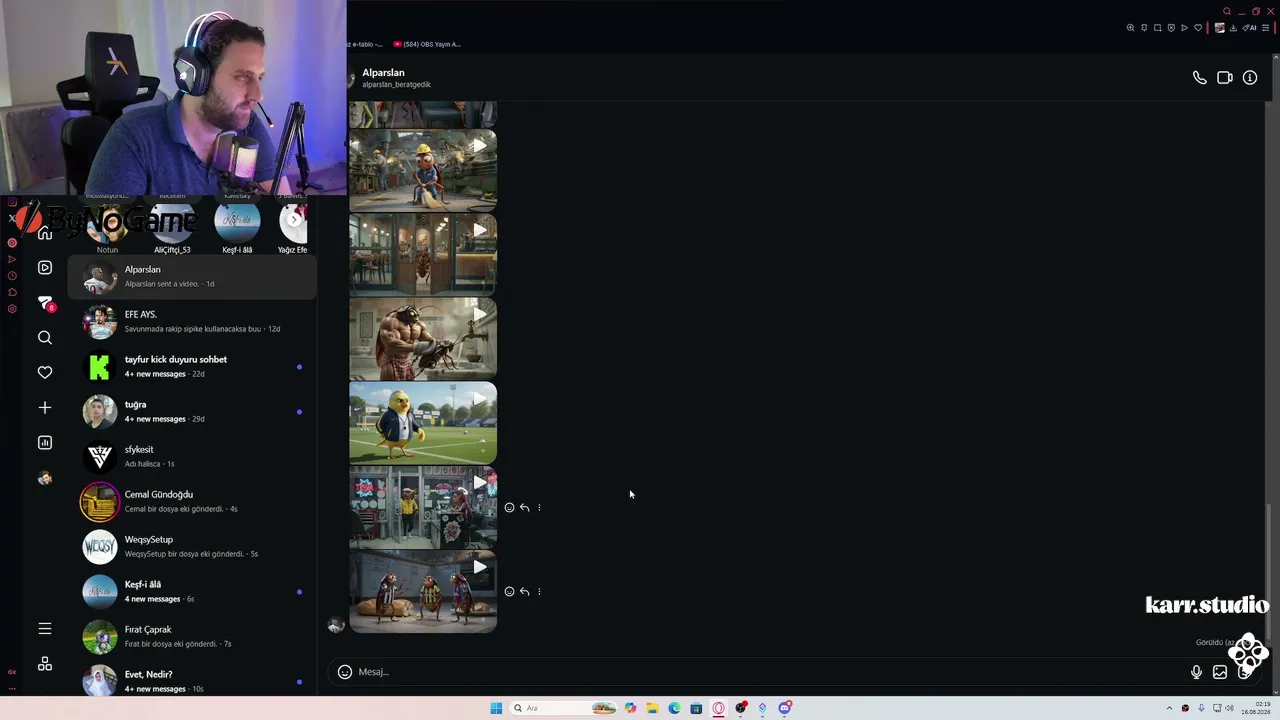Select the Alparslan conversation row
Screen dimensions: 1280x720
click(193, 276)
